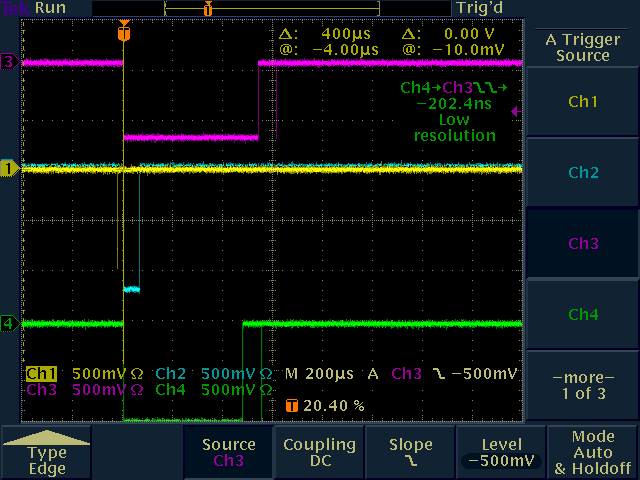Click the cyan channel 2 pulse low level

tap(131, 289)
